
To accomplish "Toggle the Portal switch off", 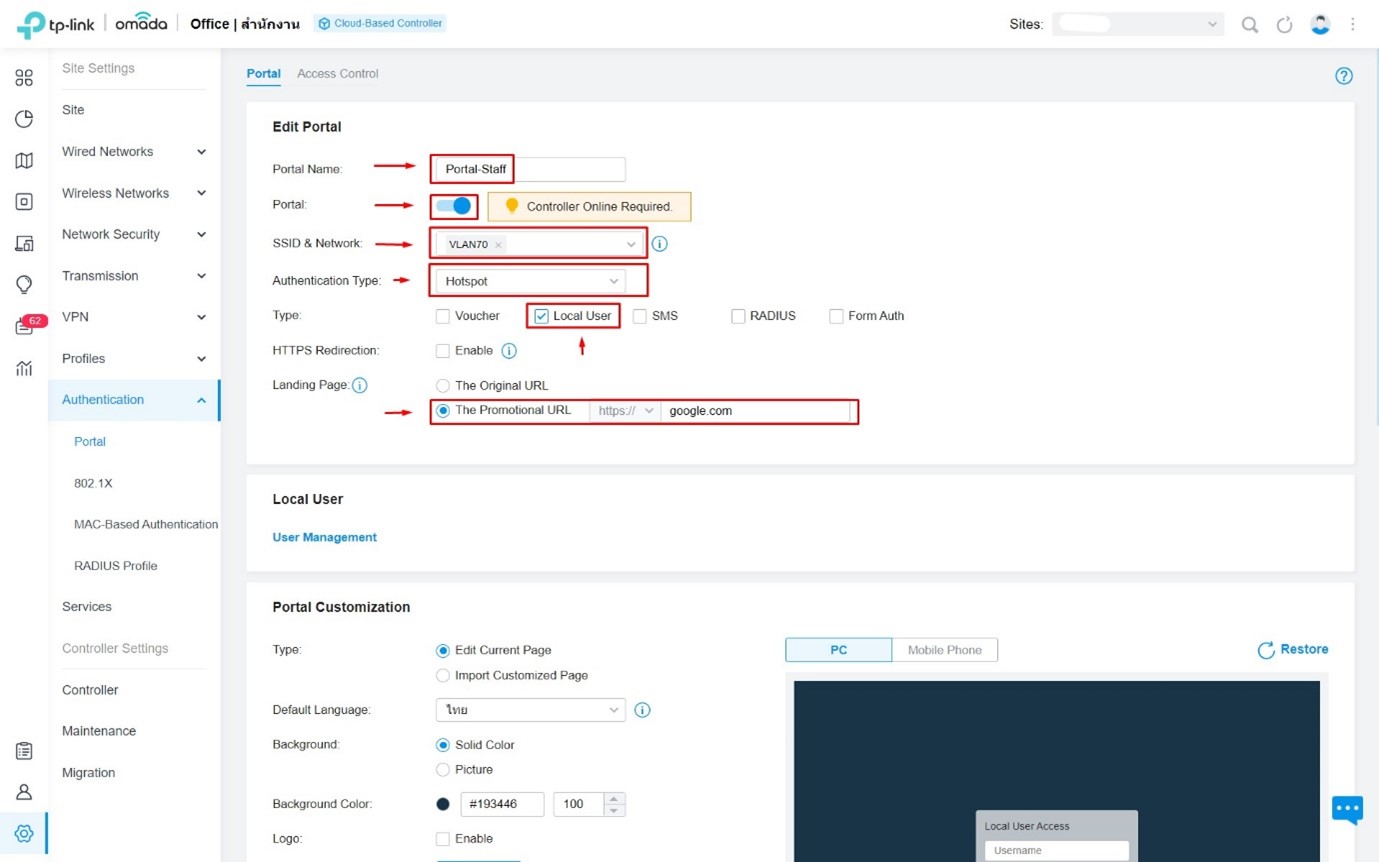I will coord(453,206).
